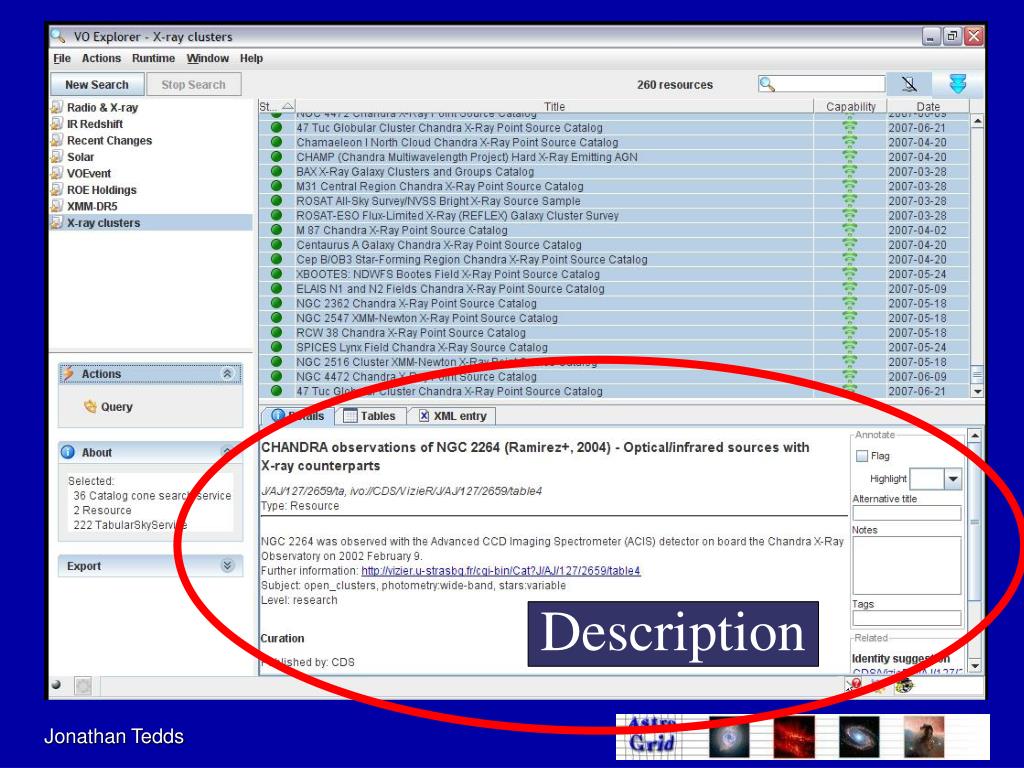The height and width of the screenshot is (768, 1024).
Task: Click the capability icon in the ELAIS N1 and N2 row
Action: 849,289
